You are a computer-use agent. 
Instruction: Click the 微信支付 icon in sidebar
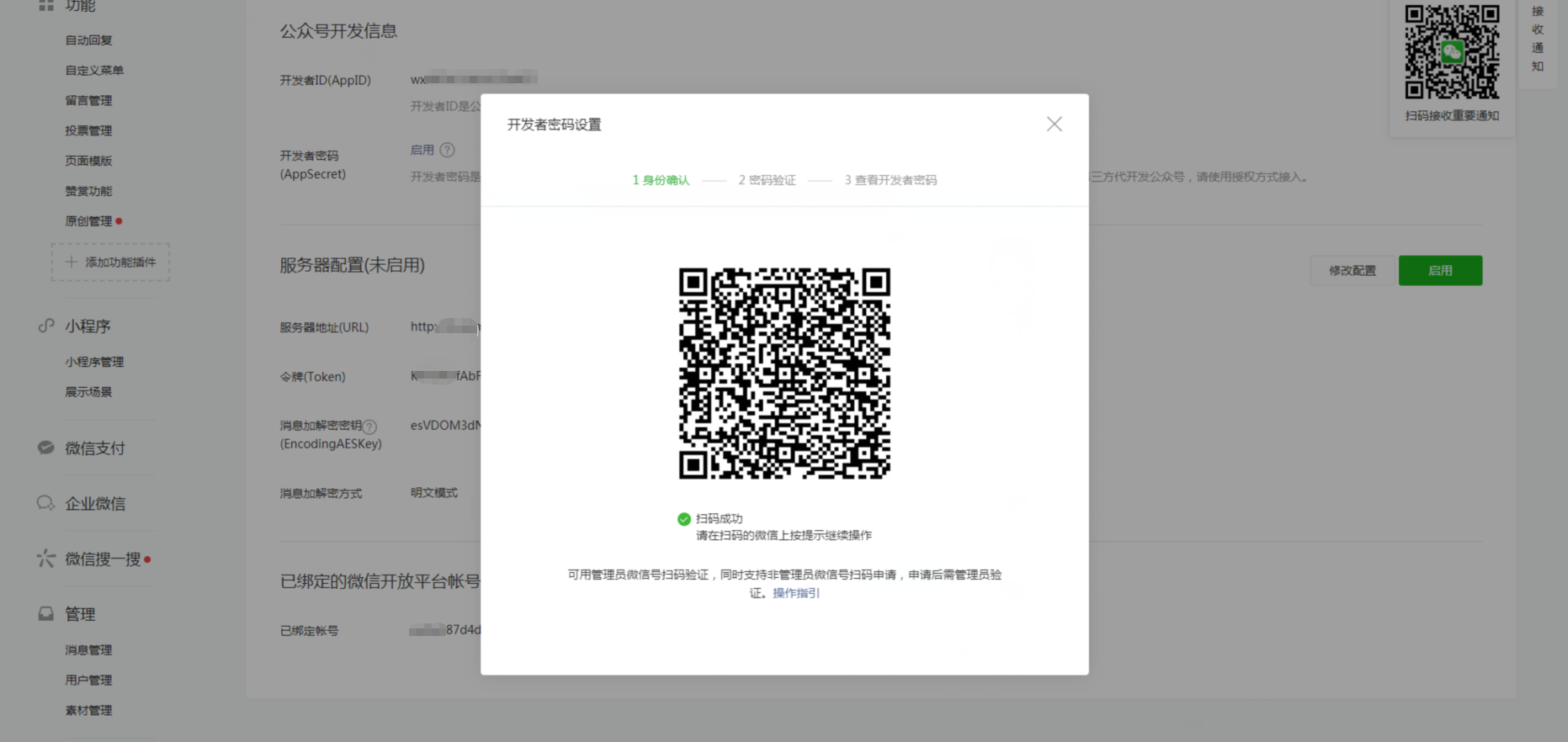pyautogui.click(x=46, y=448)
